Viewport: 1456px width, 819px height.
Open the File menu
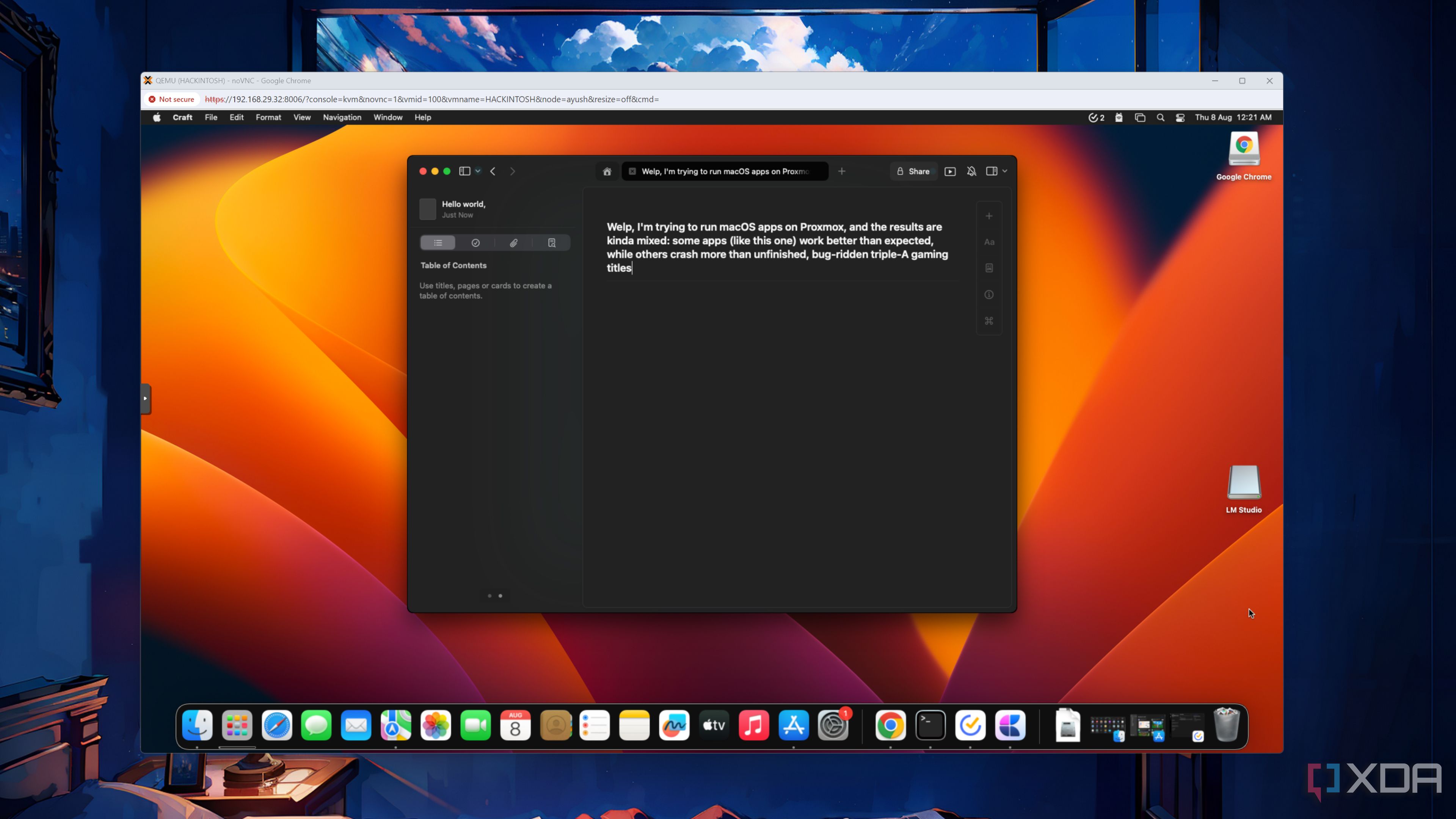pos(211,118)
